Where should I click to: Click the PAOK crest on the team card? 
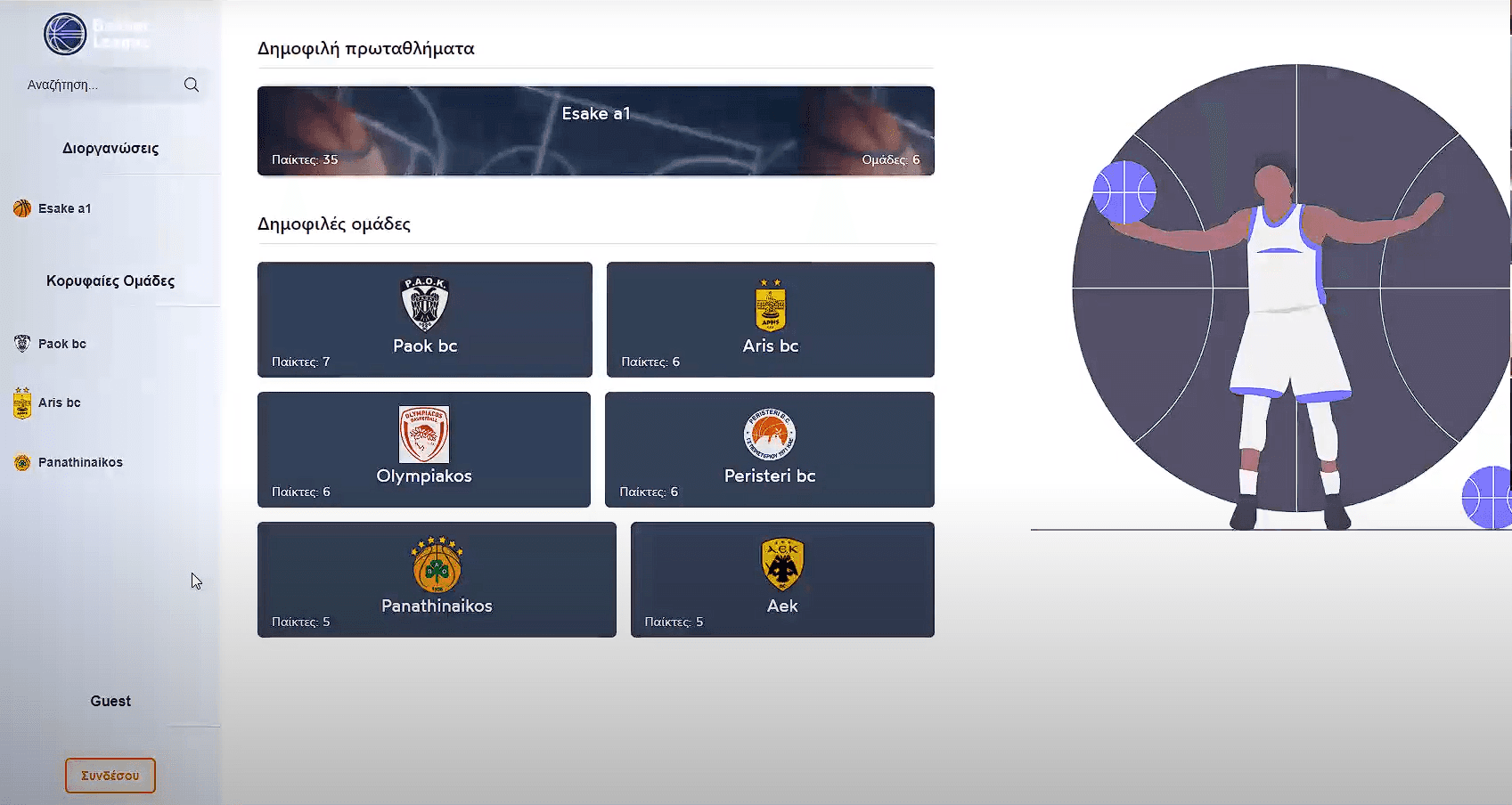pos(425,303)
